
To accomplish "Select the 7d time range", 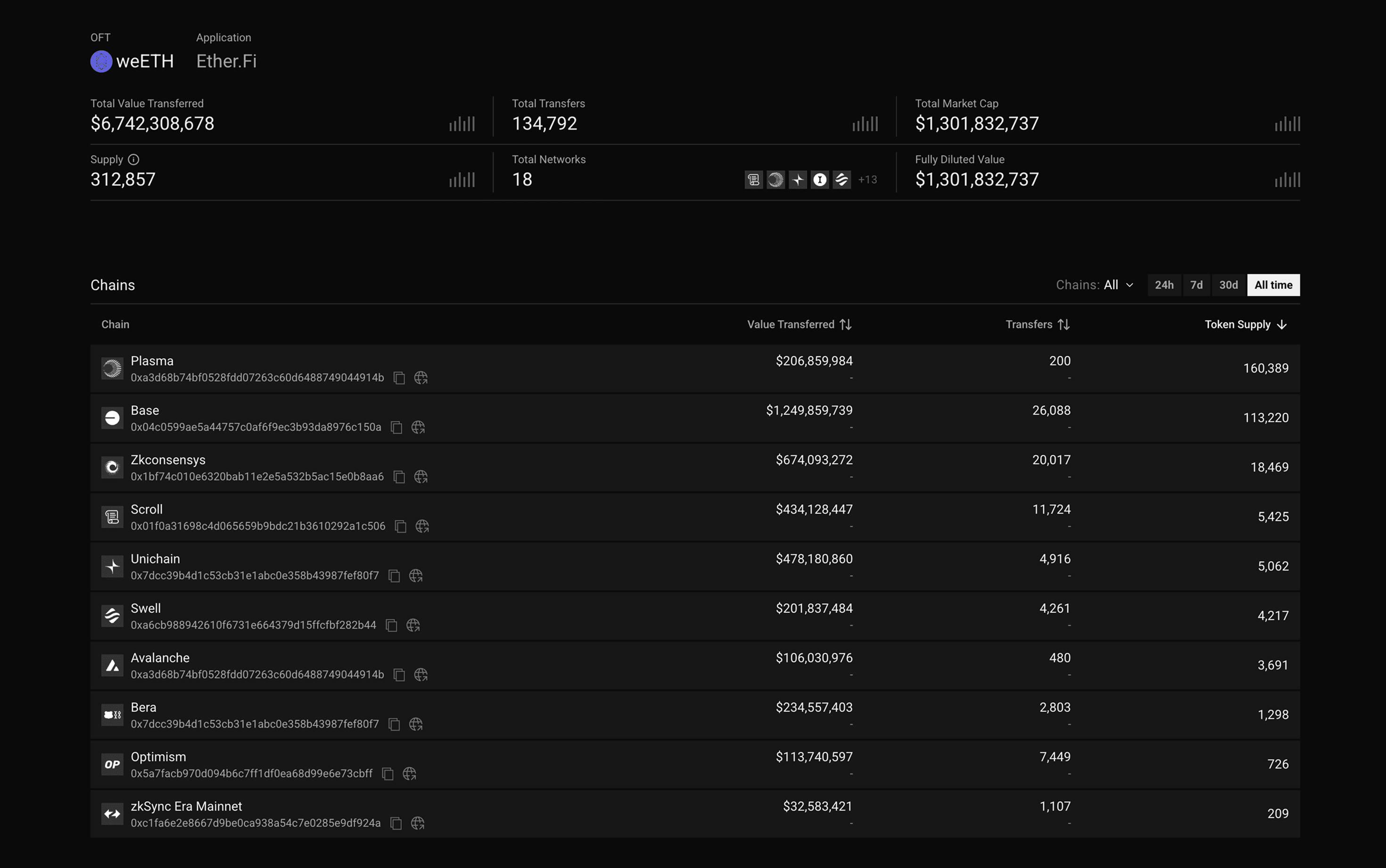I will pos(1196,285).
